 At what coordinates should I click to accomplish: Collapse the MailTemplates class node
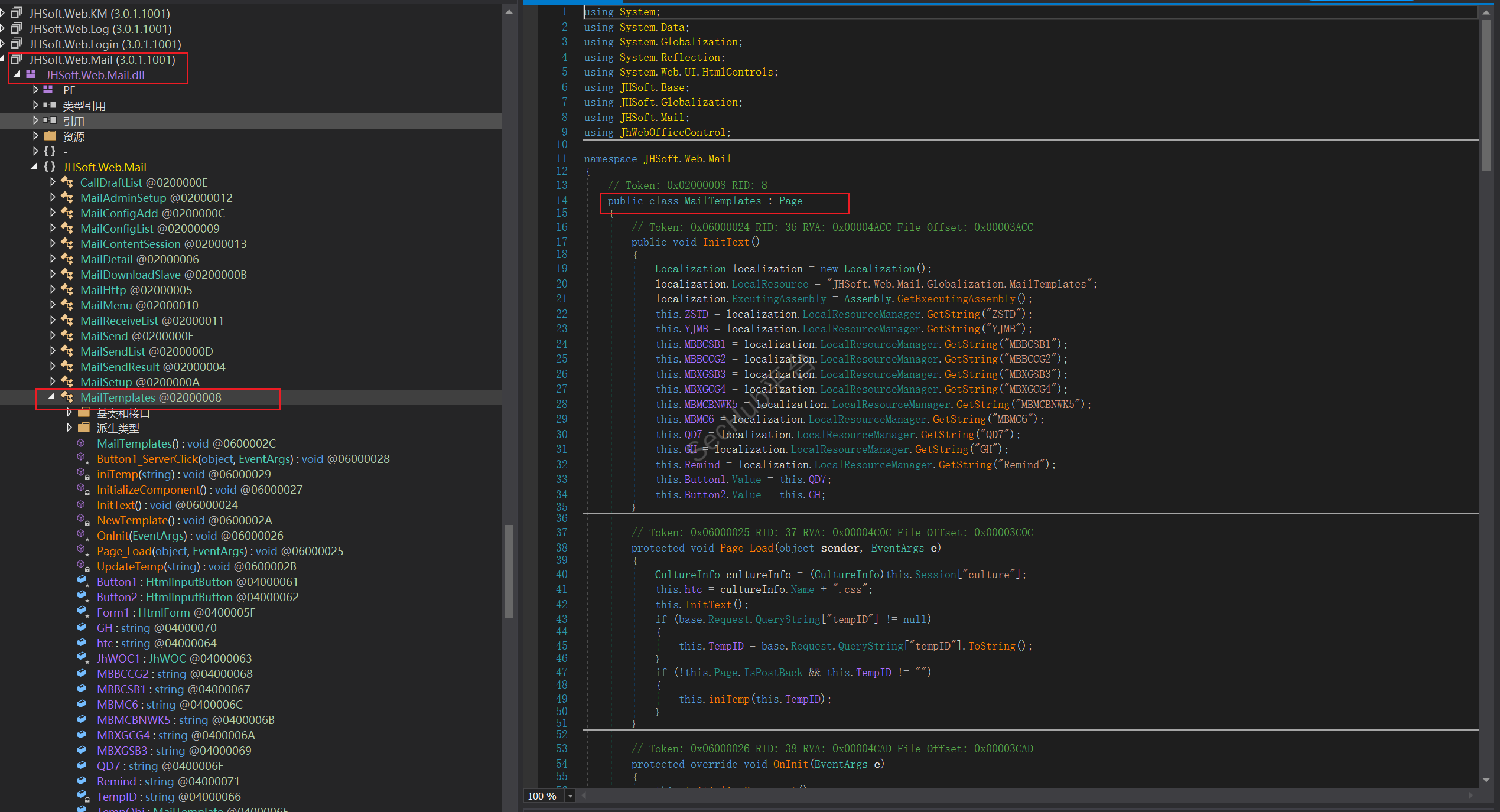(51, 397)
